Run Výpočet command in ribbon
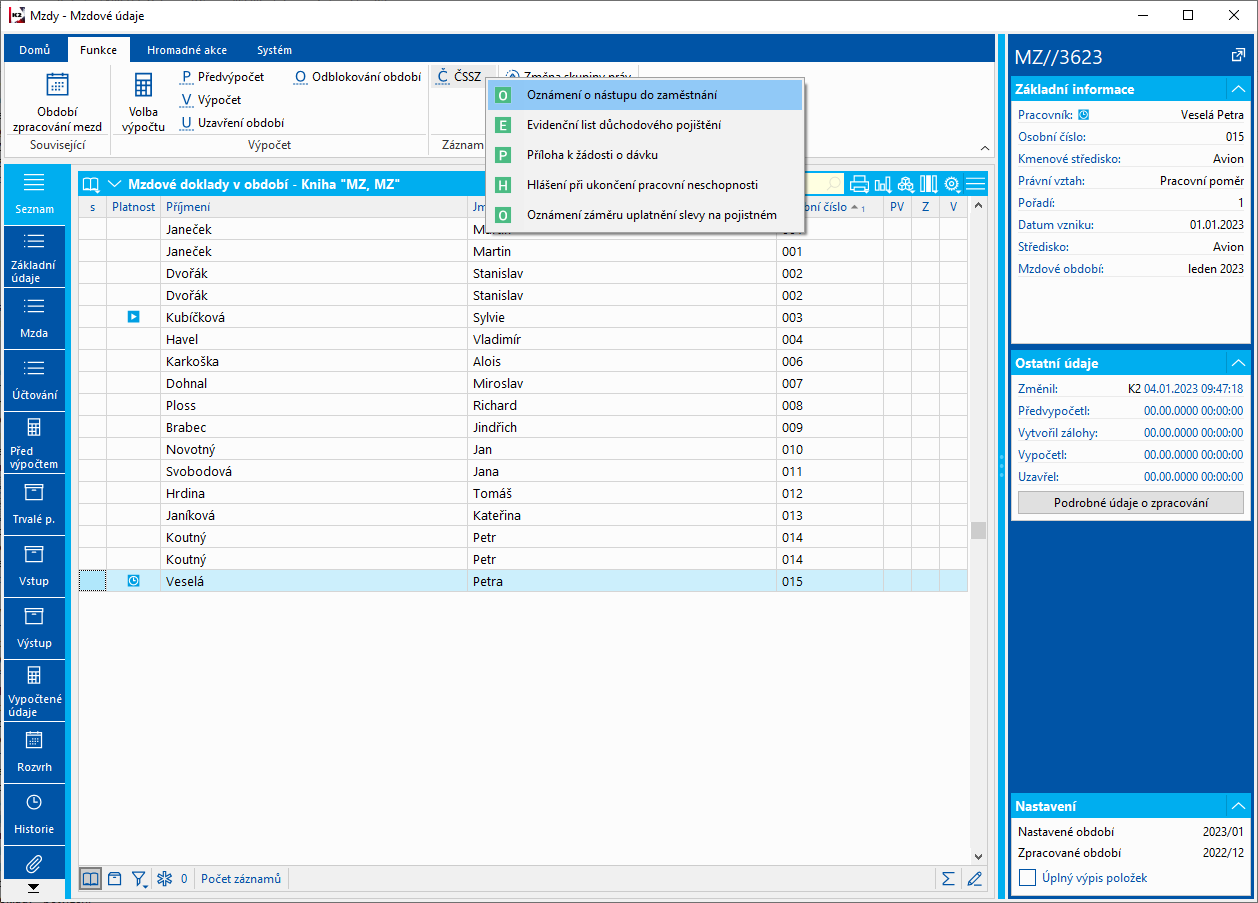The width and height of the screenshot is (1258, 903). coord(211,100)
